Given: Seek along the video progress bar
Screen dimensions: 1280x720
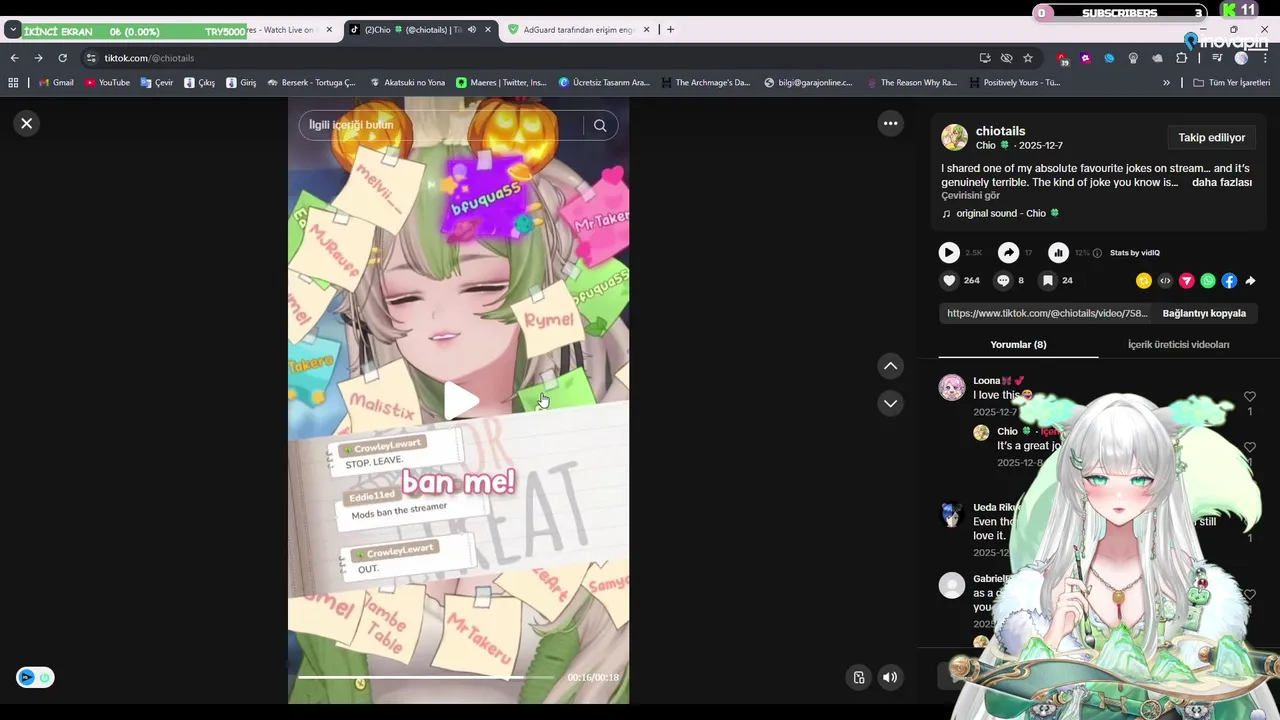Looking at the screenshot, I should (427, 677).
